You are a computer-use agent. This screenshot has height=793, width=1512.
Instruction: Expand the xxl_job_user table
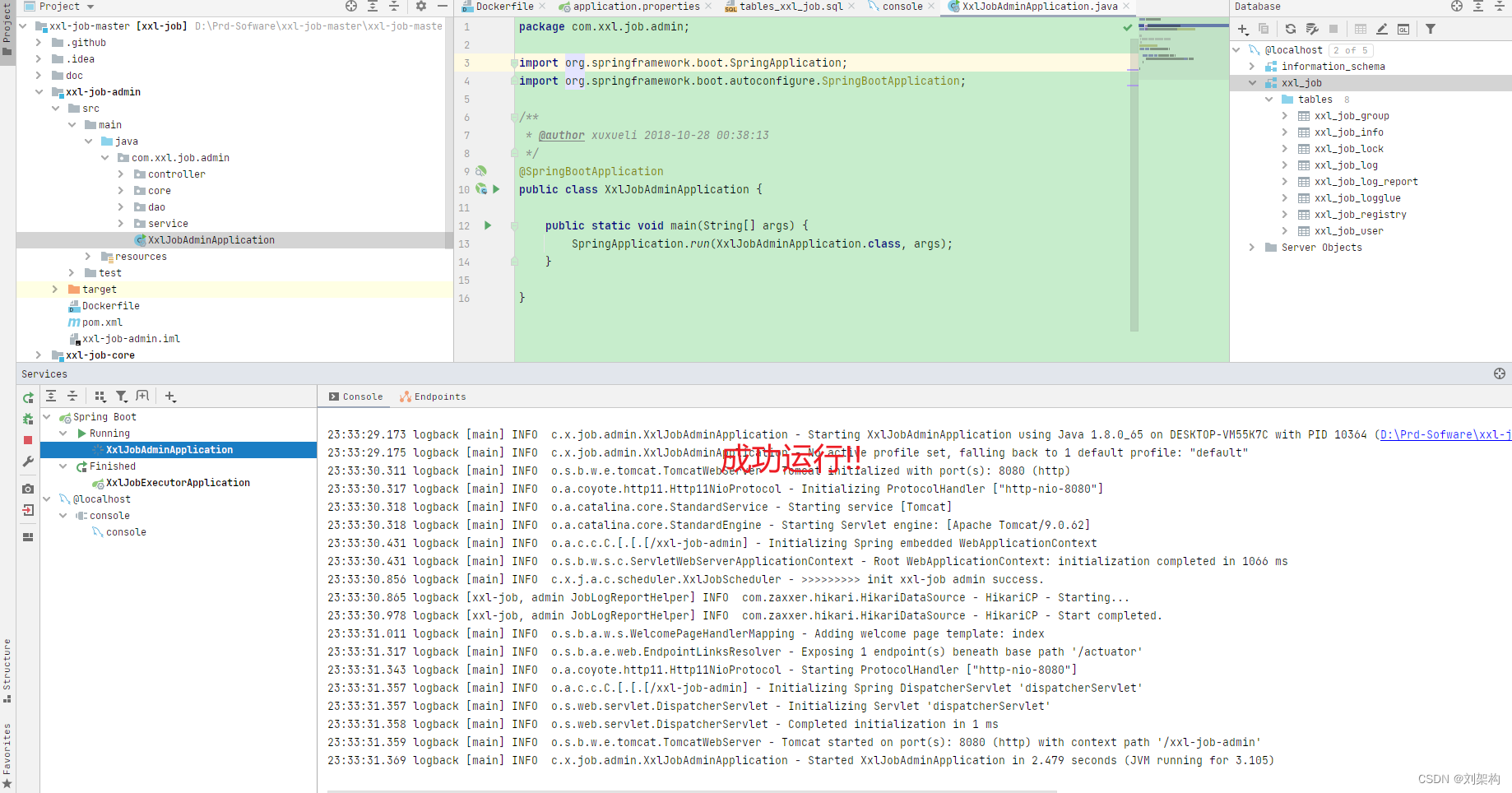(1285, 231)
